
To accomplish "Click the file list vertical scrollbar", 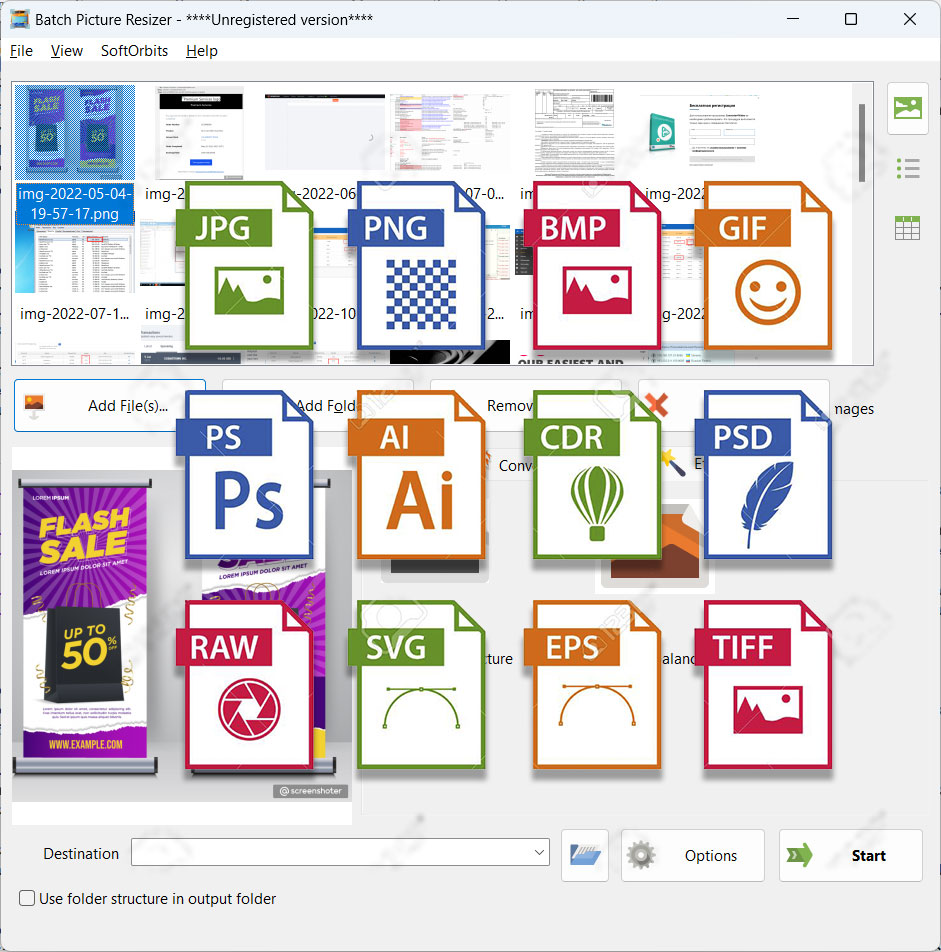I will (862, 143).
